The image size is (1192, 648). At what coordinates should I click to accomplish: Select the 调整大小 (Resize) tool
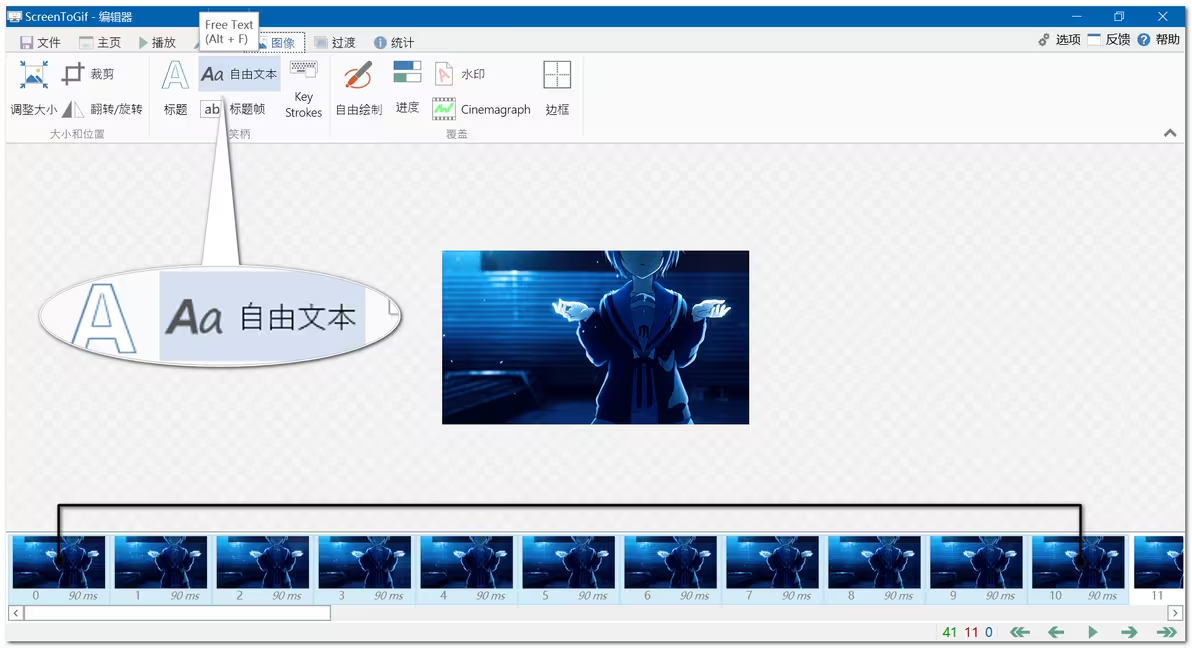click(33, 88)
